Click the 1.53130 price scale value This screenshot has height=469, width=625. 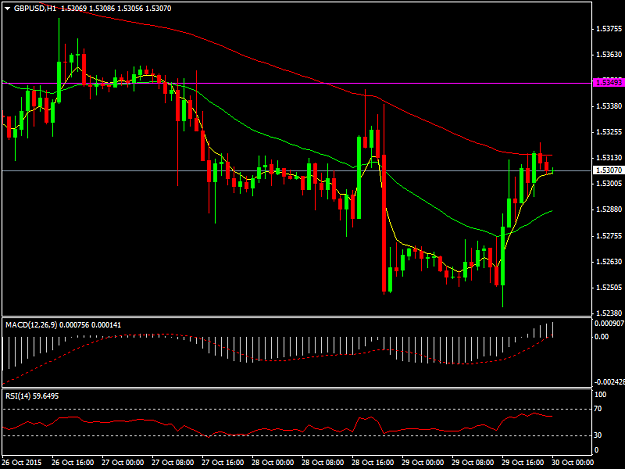[x=609, y=158]
